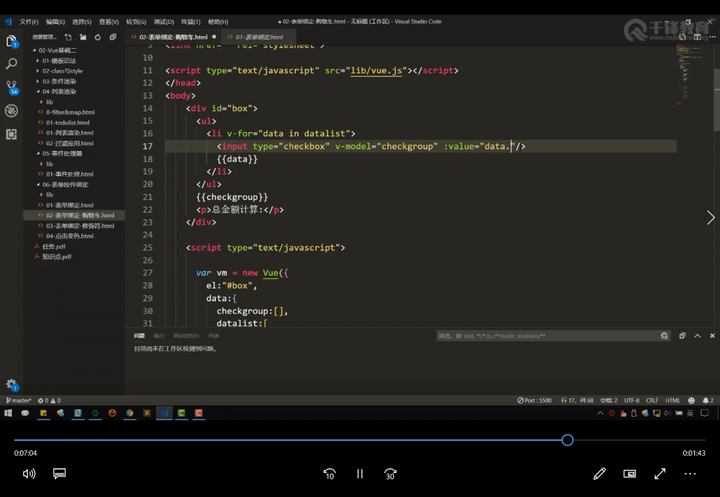Open the video player more options ellipsis
720x497 pixels.
(x=690, y=474)
